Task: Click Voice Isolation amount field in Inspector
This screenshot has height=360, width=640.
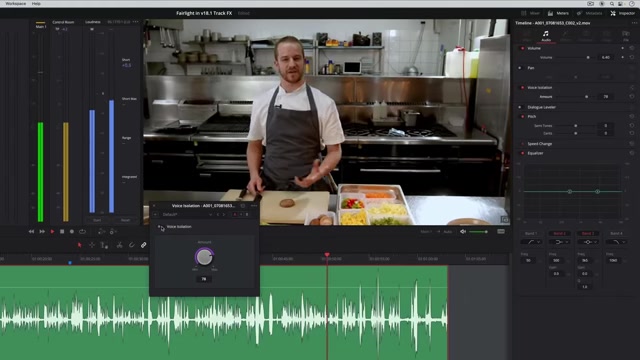Action: point(605,97)
